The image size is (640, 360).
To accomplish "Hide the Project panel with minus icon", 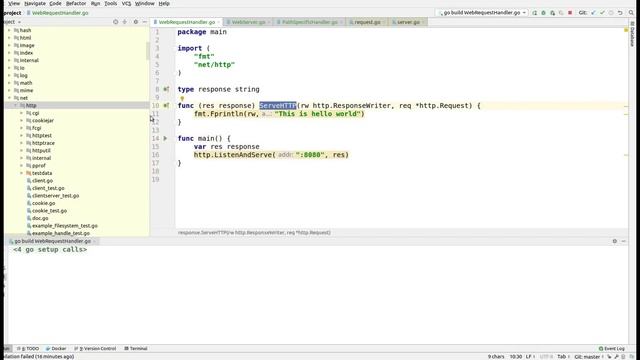I will tap(144, 22).
